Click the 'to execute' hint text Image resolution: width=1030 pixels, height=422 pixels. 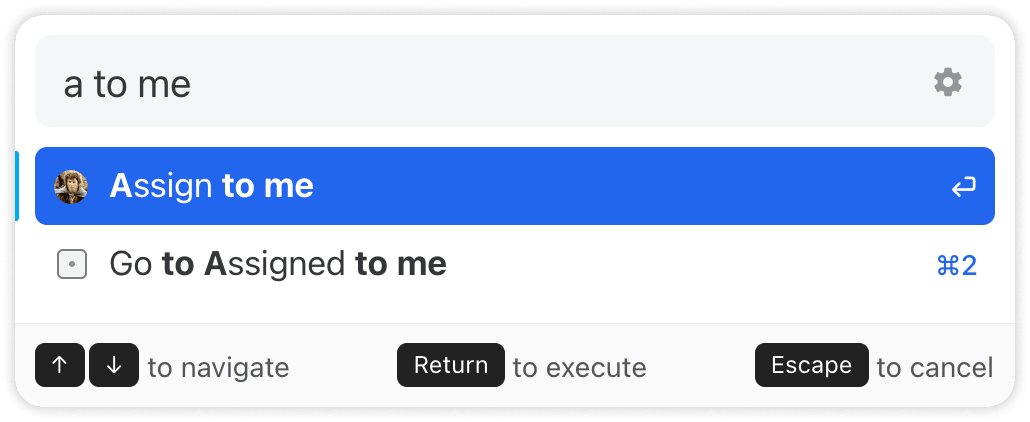579,368
